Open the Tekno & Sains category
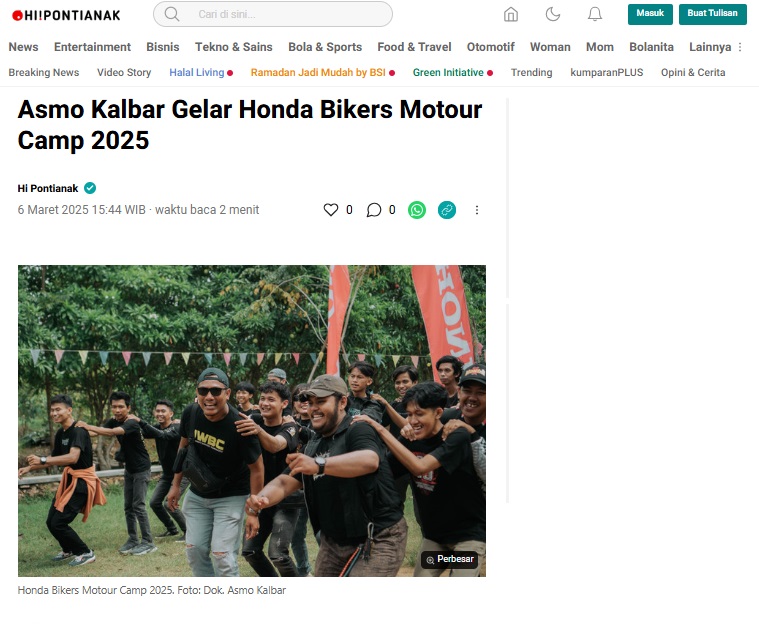759x630 pixels. [x=234, y=47]
